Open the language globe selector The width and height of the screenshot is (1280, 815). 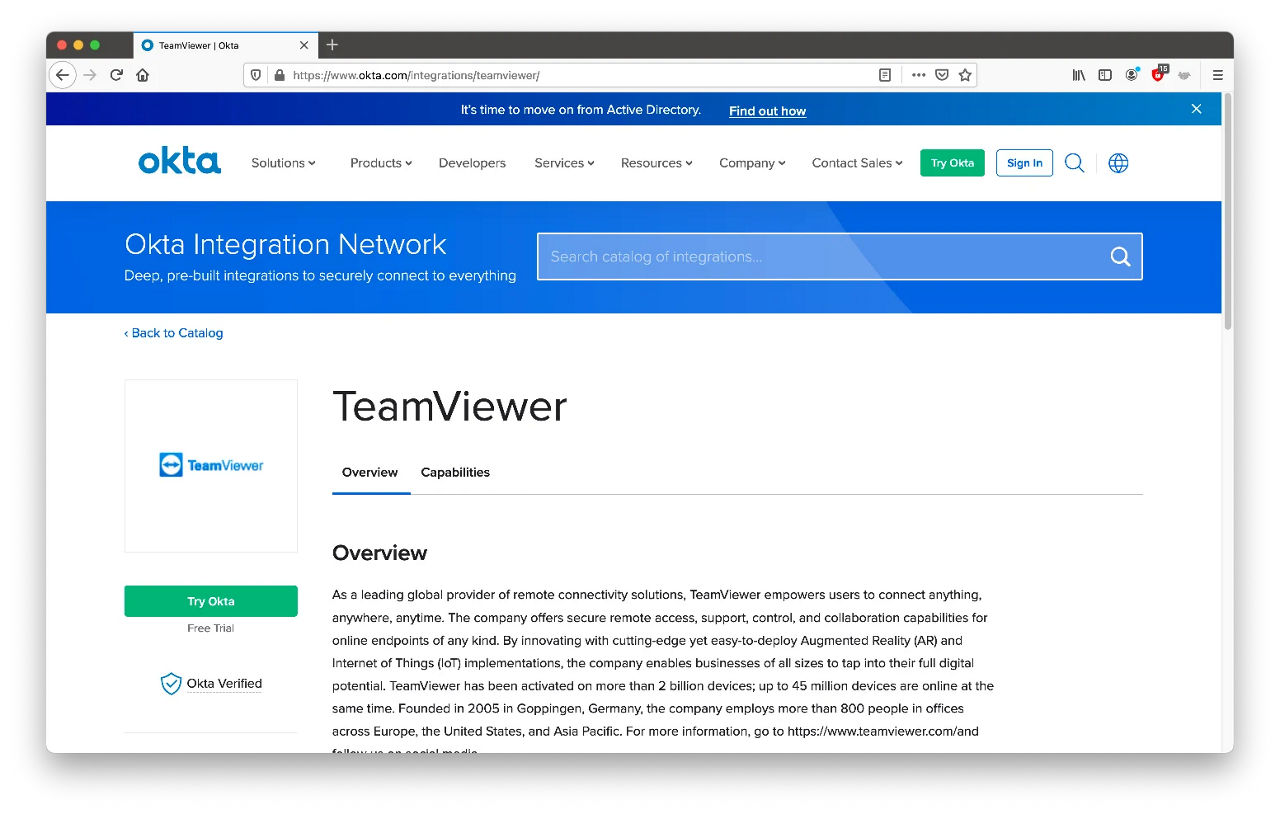click(x=1118, y=163)
